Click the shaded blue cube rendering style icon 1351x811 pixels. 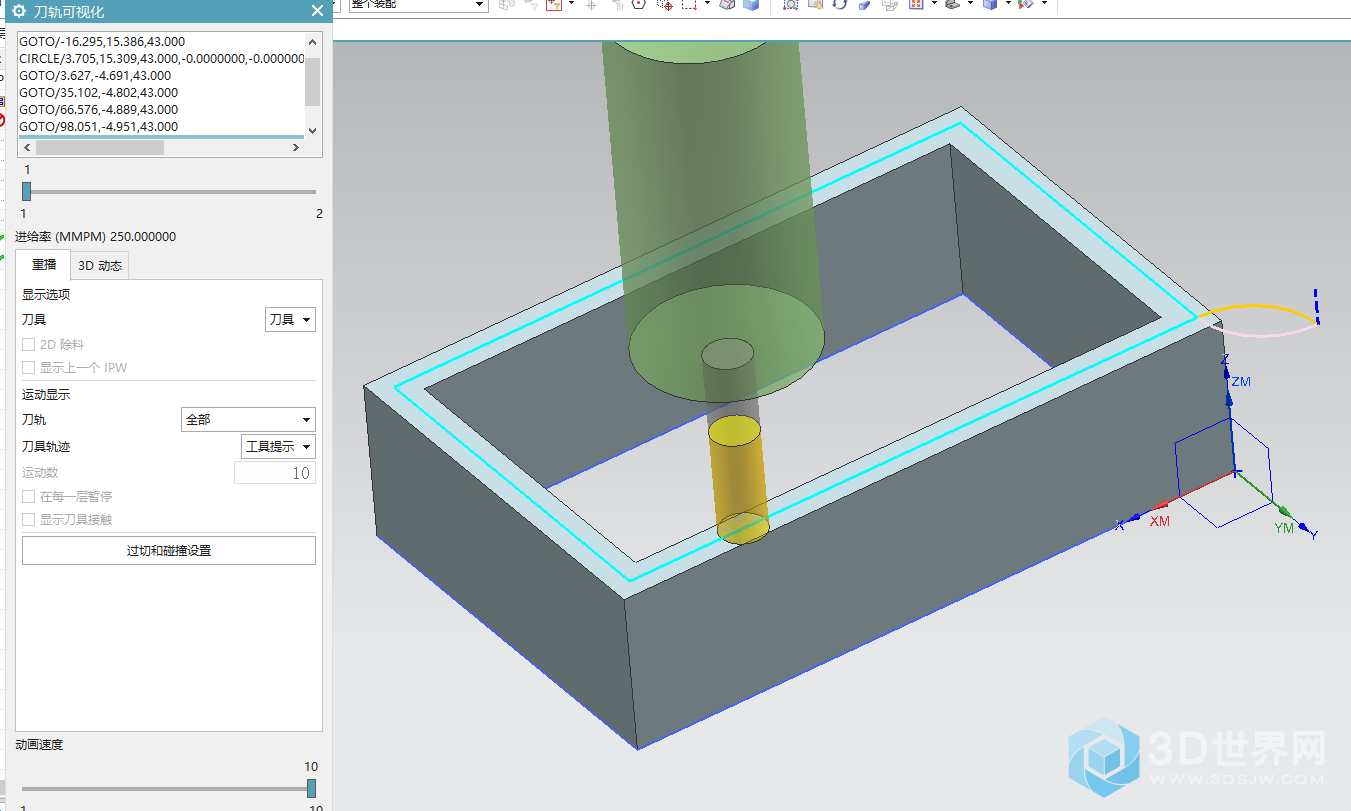pyautogui.click(x=989, y=5)
